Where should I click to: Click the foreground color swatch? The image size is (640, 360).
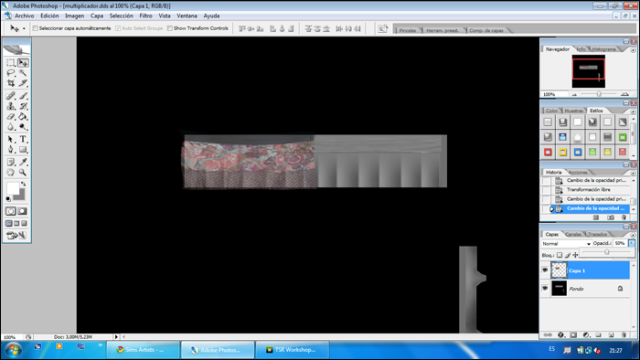pyautogui.click(x=12, y=189)
